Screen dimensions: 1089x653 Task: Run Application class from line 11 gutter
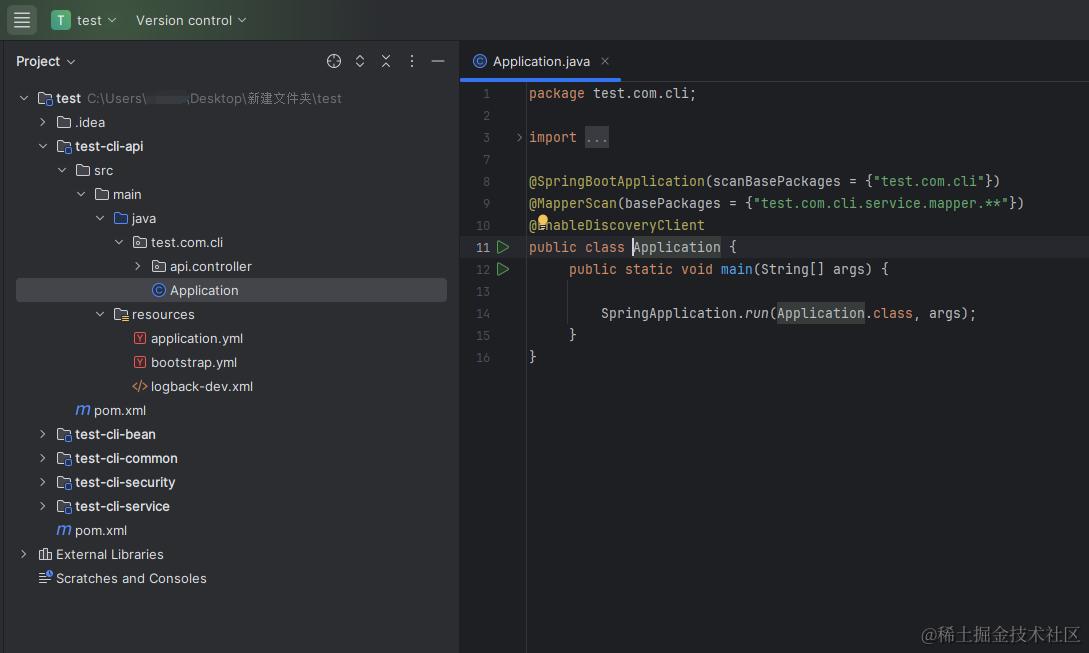click(503, 247)
